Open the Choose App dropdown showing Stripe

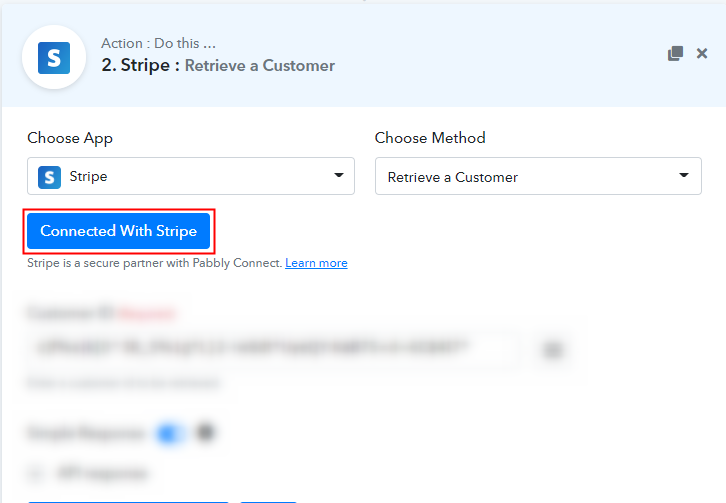(x=191, y=176)
